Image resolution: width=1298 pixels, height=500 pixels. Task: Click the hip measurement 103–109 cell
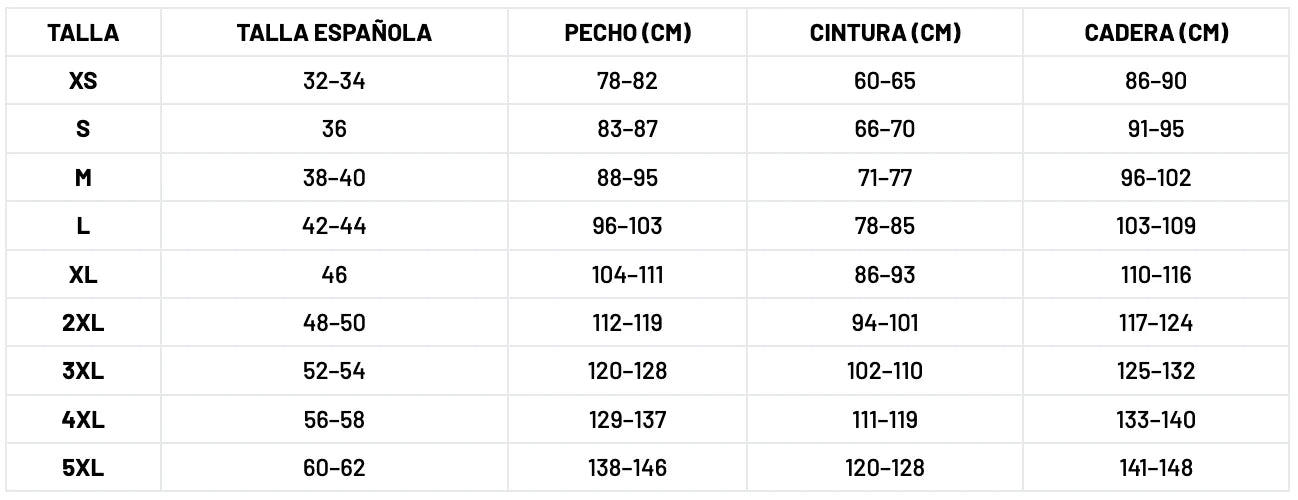tap(1156, 226)
